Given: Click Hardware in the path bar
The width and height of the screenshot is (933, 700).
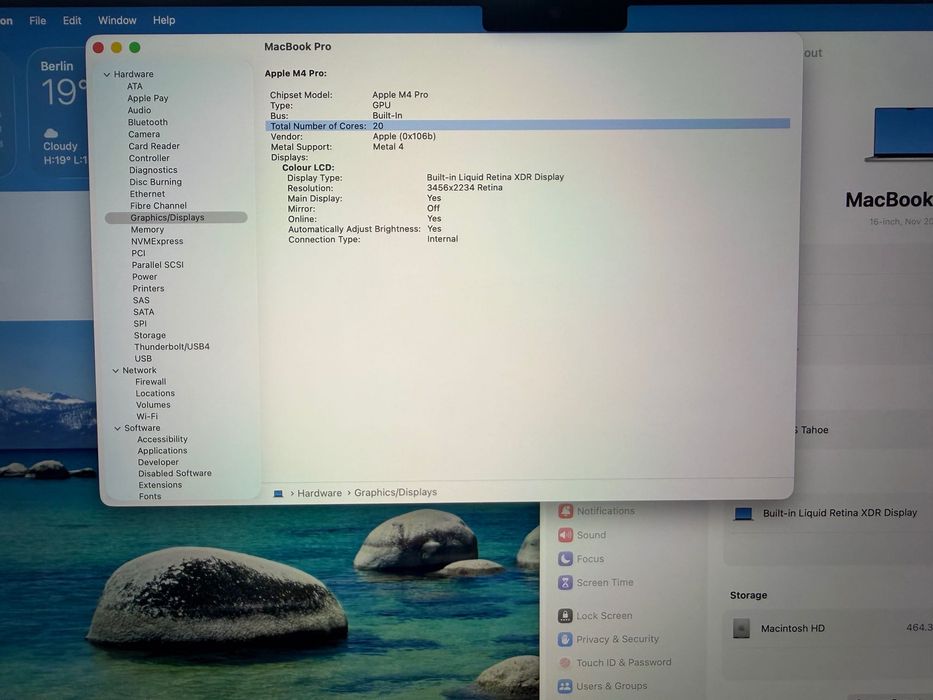Looking at the screenshot, I should click(x=320, y=493).
